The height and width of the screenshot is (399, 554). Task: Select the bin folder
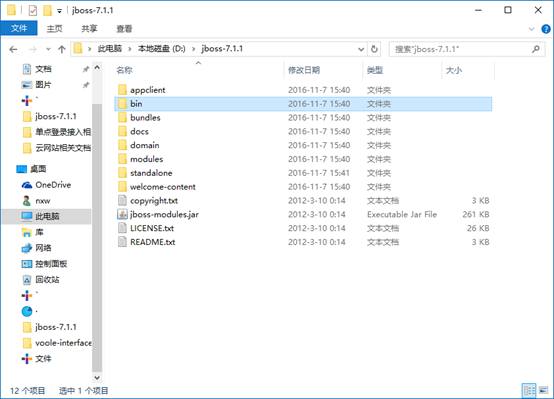tap(303, 104)
